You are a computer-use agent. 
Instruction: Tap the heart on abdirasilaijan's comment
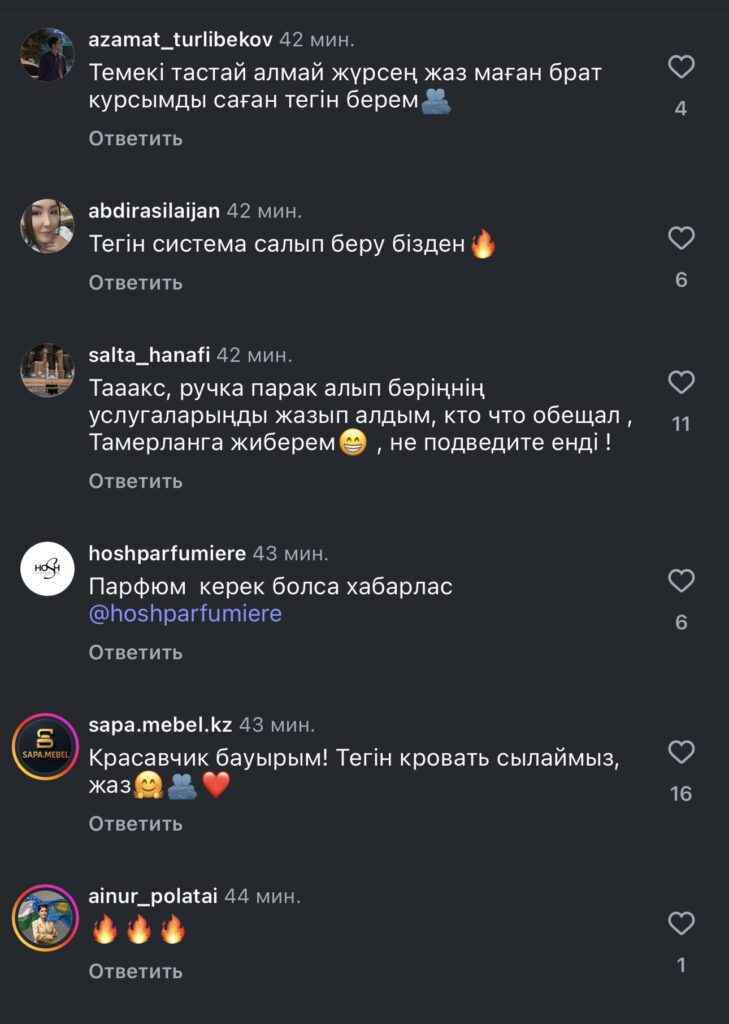point(681,239)
